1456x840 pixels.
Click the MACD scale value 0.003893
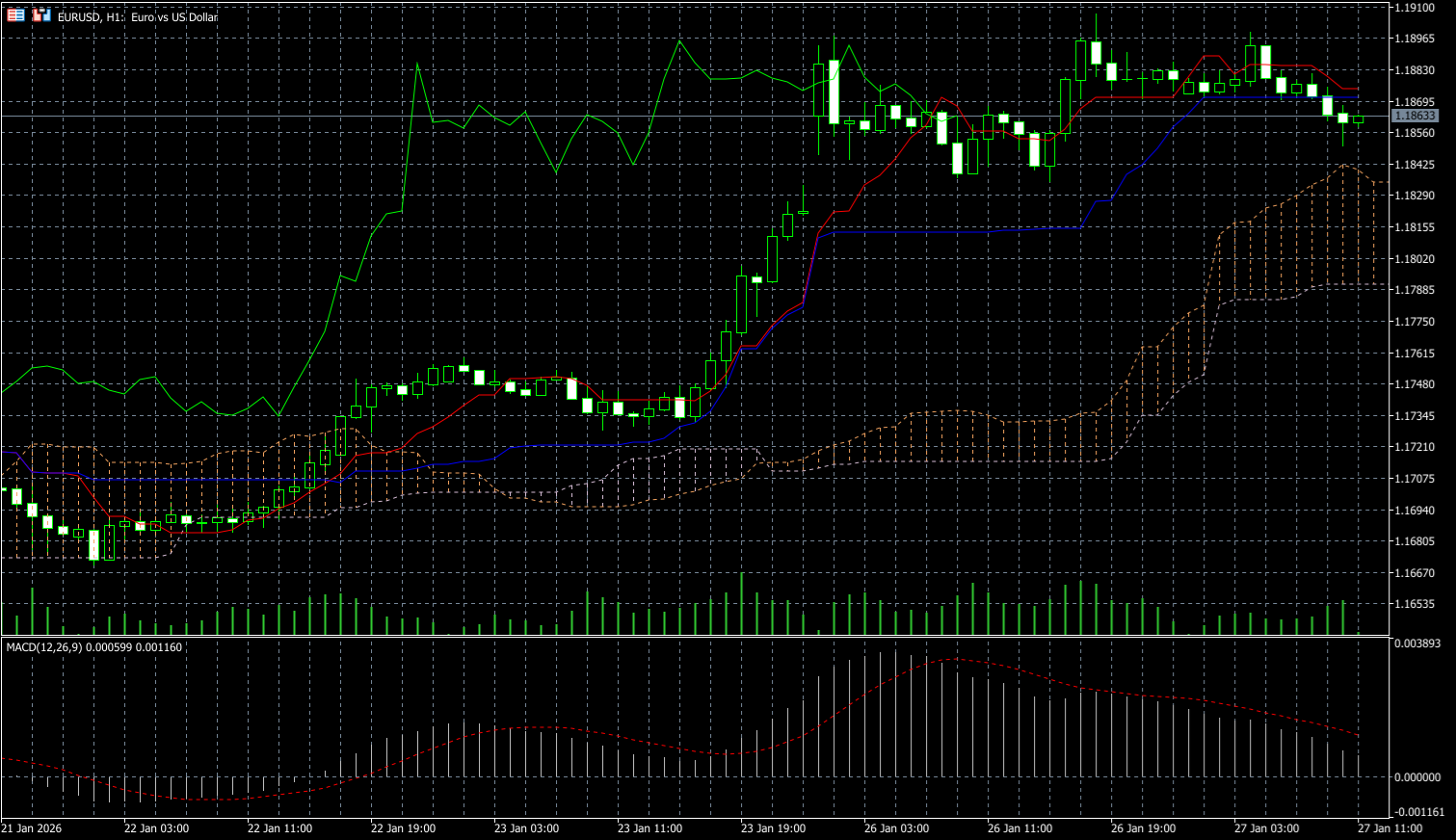click(x=1418, y=643)
